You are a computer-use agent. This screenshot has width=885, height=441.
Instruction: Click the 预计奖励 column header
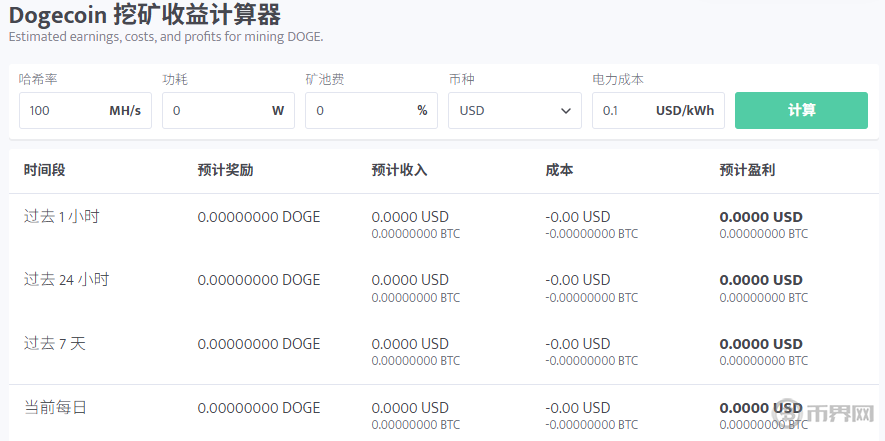225,170
